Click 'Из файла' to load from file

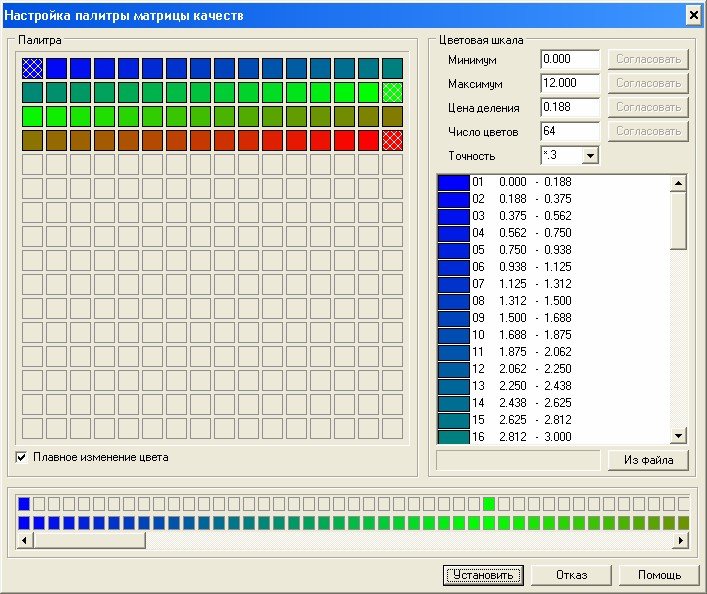tap(648, 460)
